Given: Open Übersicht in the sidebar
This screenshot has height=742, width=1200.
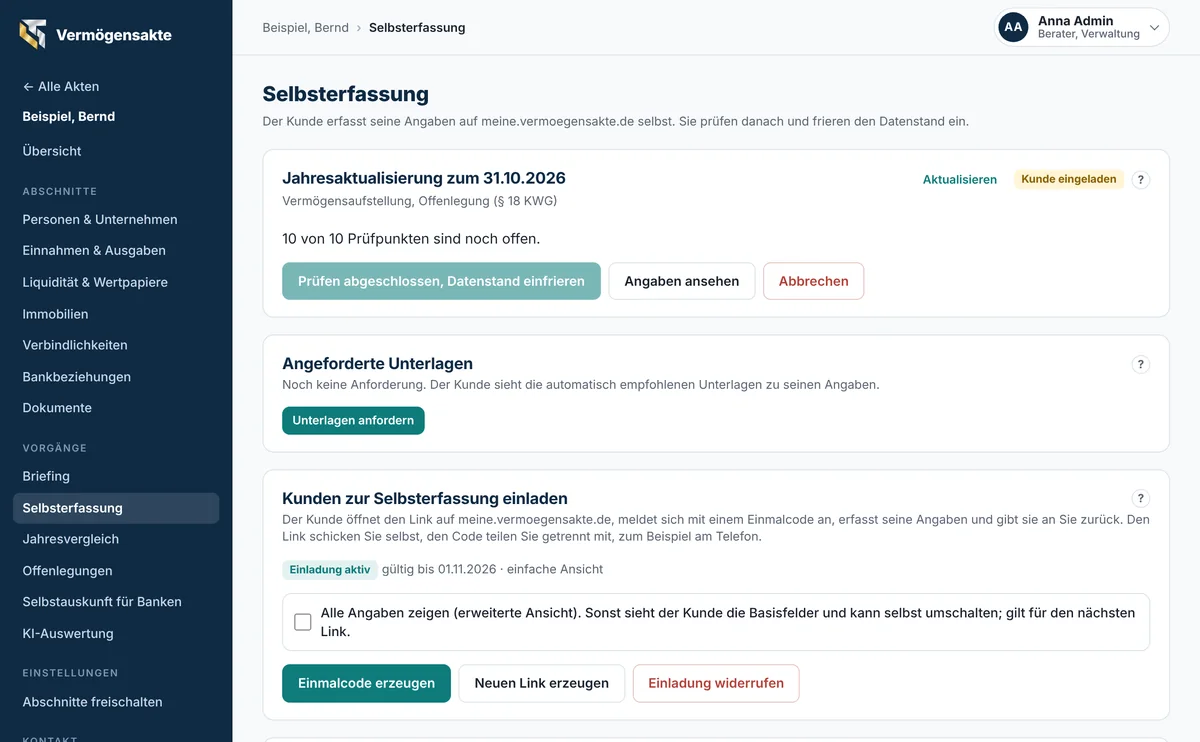Looking at the screenshot, I should [52, 151].
